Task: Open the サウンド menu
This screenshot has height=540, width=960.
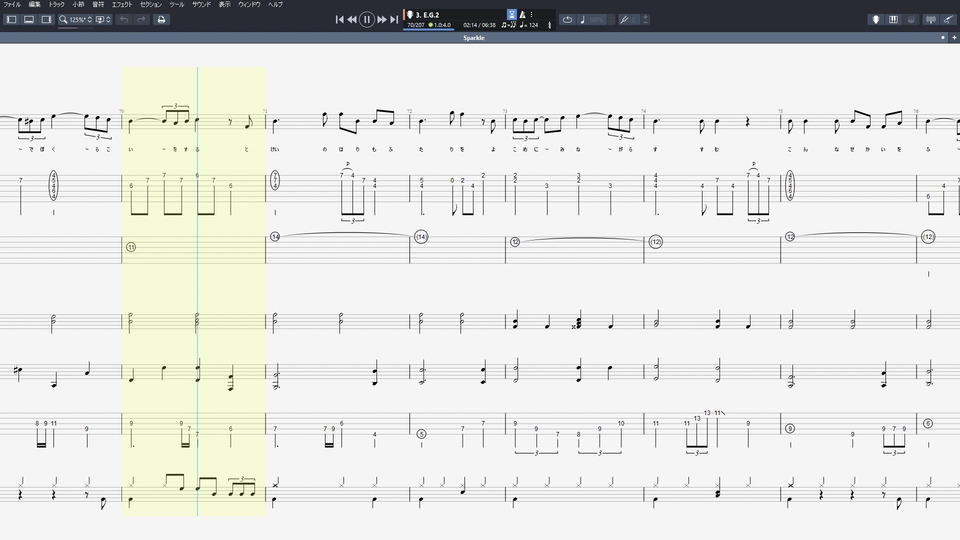Action: click(201, 4)
